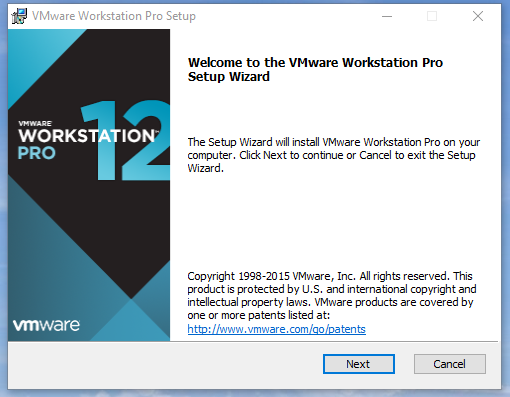This screenshot has width=510, height=397.
Task: Click the Workstation Pro 12 banner image
Action: point(89,185)
